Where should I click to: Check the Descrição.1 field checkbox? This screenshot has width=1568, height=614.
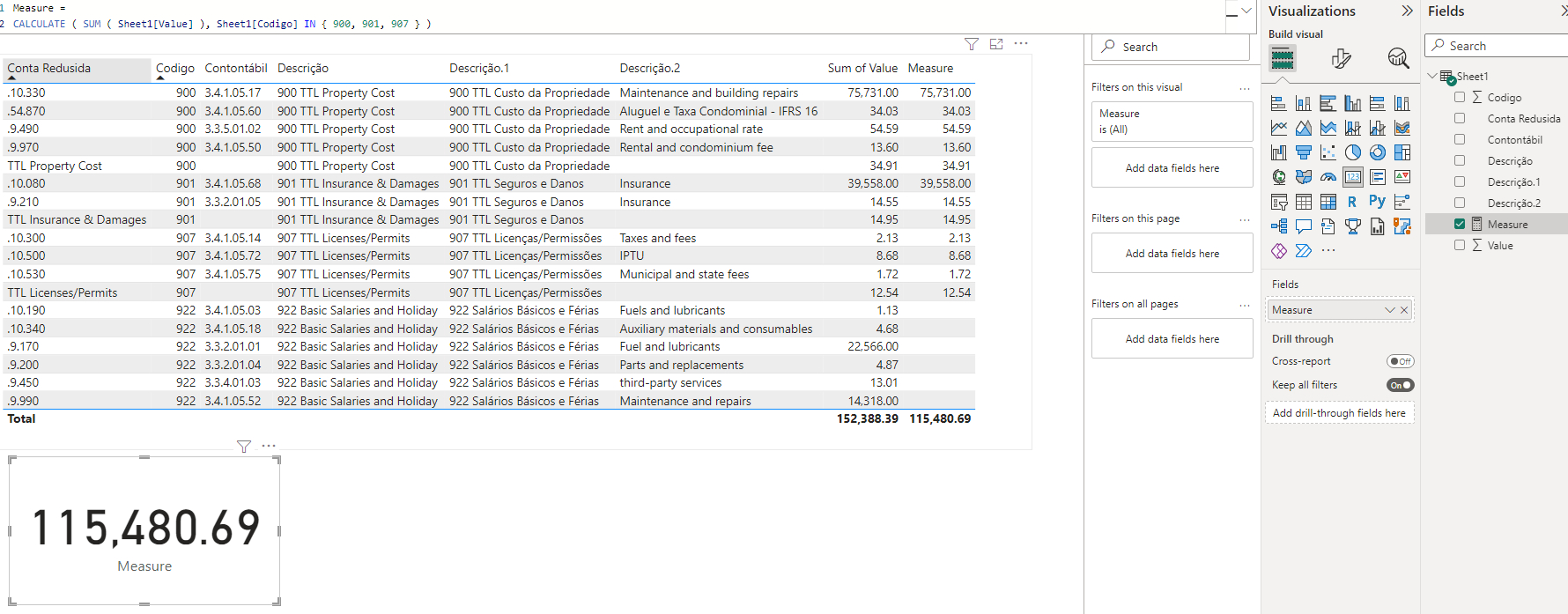[1460, 182]
